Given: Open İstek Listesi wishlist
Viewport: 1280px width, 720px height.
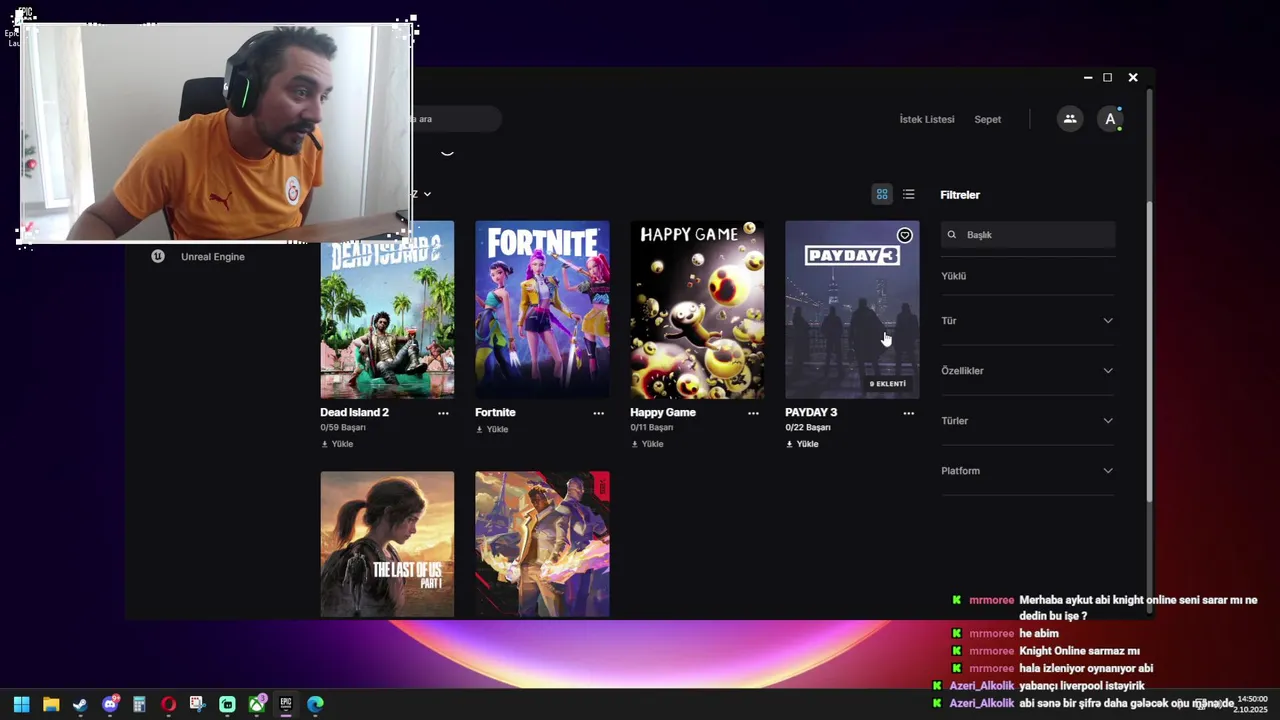Looking at the screenshot, I should (927, 119).
